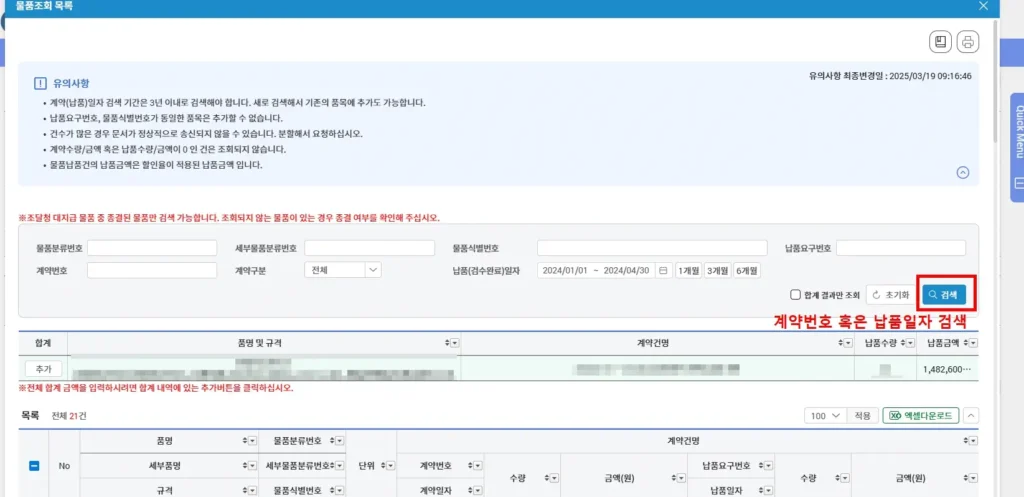Click the 검색 search button
This screenshot has width=1024, height=497.
[942, 295]
